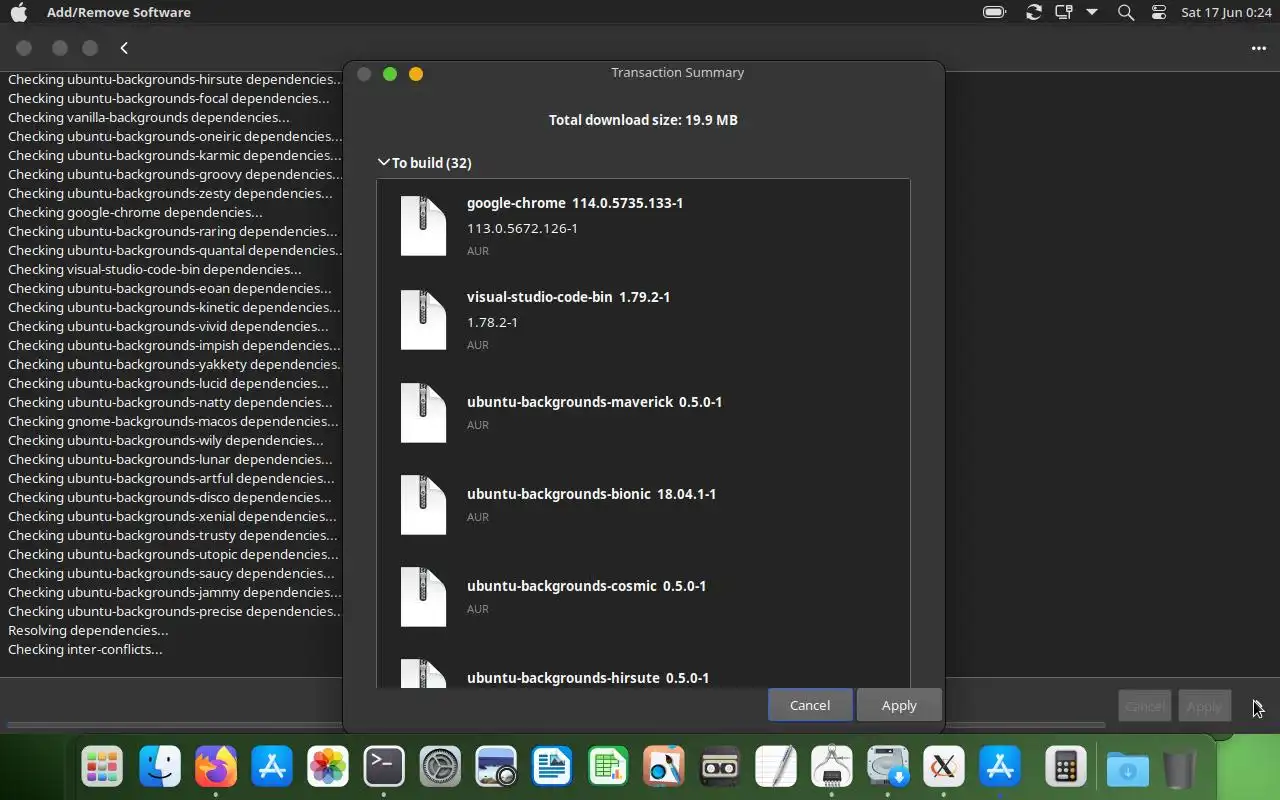The width and height of the screenshot is (1280, 800).
Task: Click the 'Total download size: 19.9 MB' label
Action: 643,120
